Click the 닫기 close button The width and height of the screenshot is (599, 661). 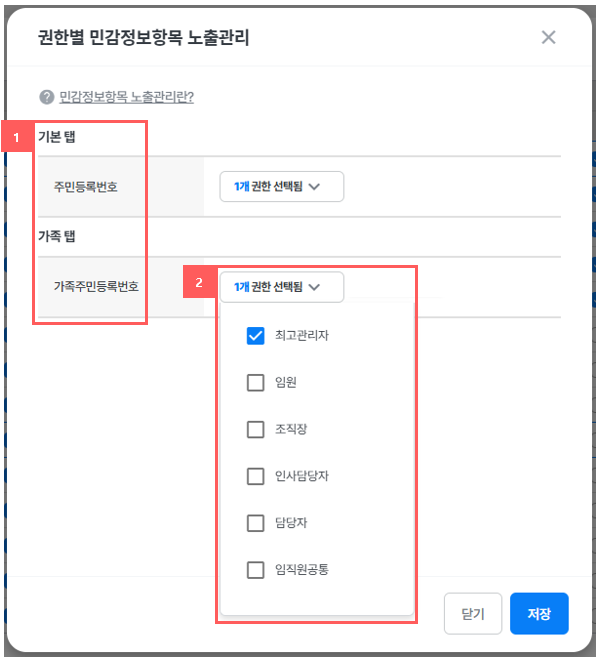click(x=473, y=613)
